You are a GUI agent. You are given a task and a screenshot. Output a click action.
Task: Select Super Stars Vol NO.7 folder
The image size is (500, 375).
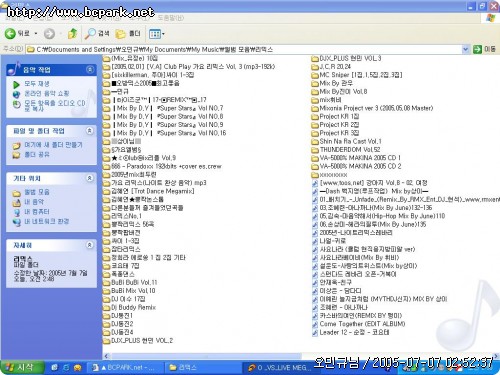pos(163,108)
